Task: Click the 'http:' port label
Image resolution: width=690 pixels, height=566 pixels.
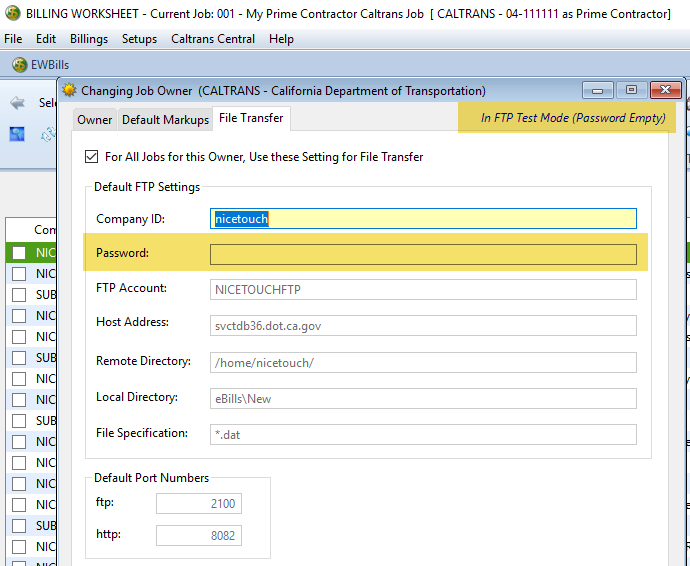Action: click(108, 534)
